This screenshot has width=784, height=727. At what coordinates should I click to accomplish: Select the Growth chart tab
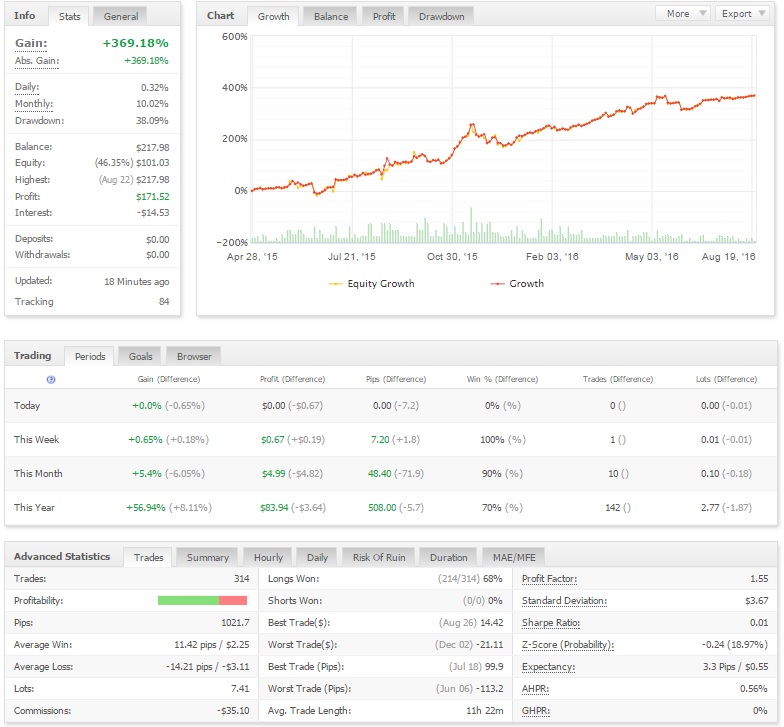274,16
